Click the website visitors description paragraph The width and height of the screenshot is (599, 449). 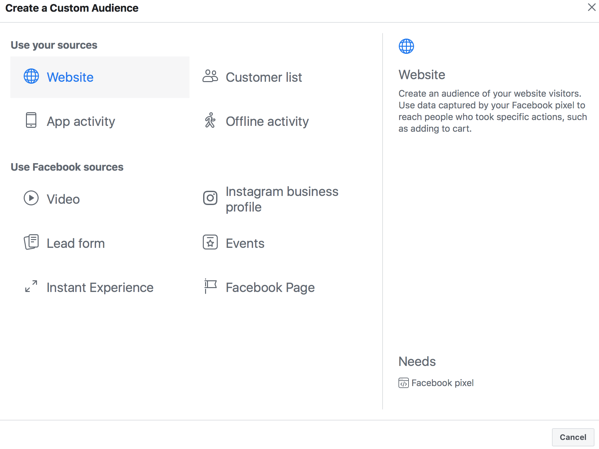pos(492,111)
